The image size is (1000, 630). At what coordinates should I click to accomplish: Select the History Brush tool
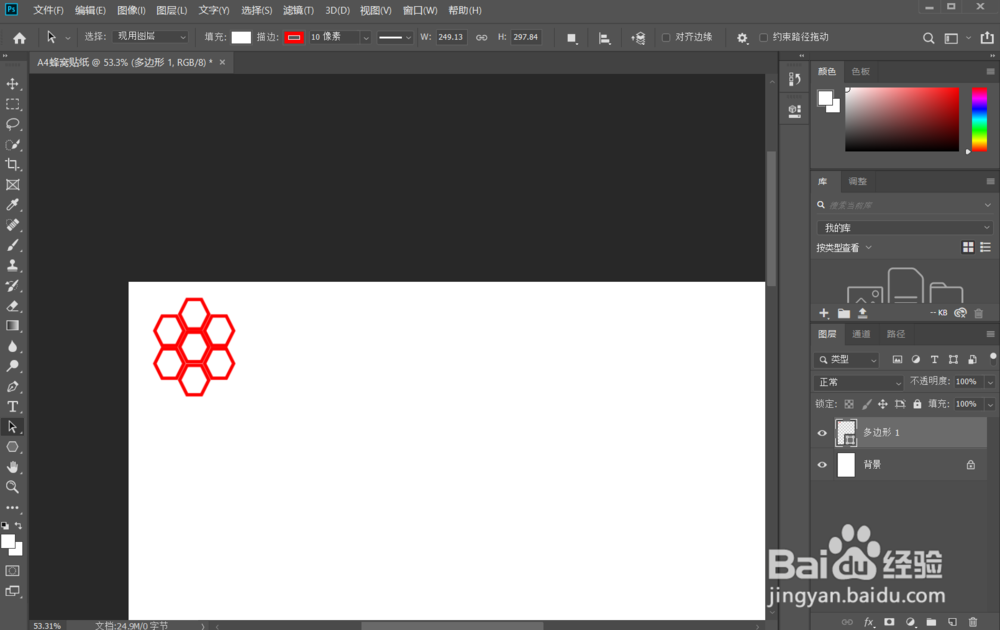[x=13, y=286]
